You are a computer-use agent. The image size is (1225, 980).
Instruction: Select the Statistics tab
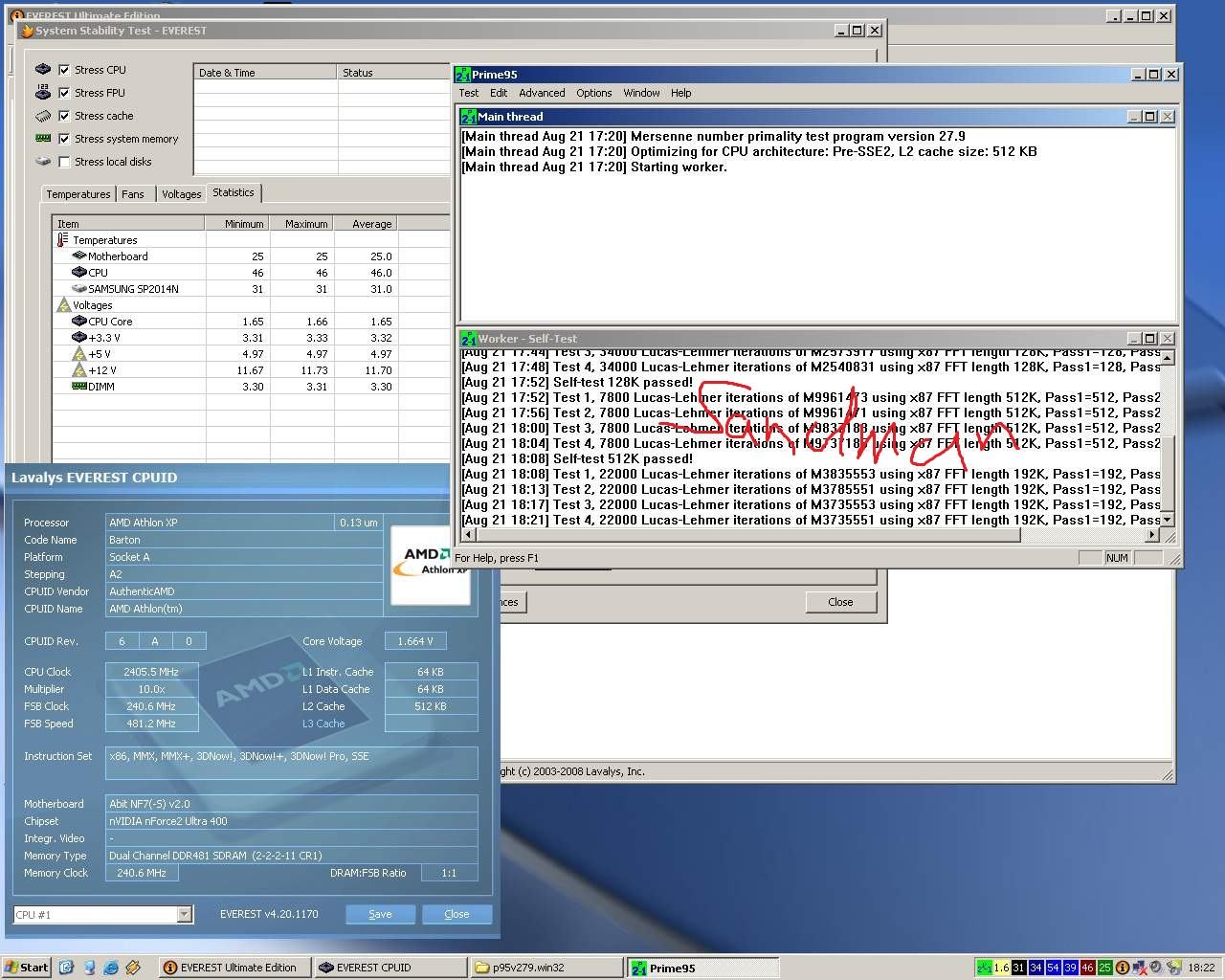point(234,192)
